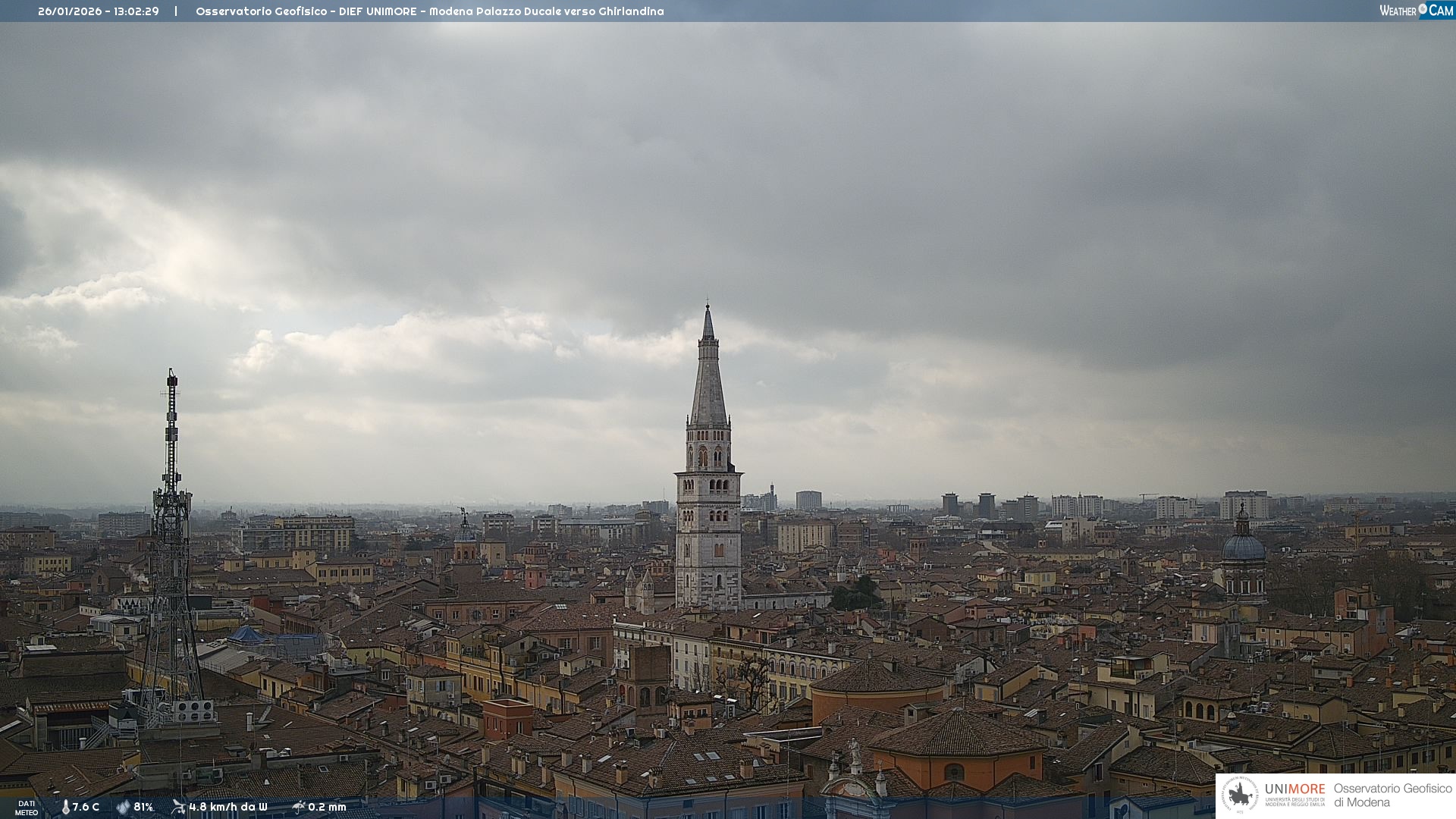Click the Ghirlandina tower belfry windows
The height and width of the screenshot is (819, 1456).
click(x=709, y=457)
